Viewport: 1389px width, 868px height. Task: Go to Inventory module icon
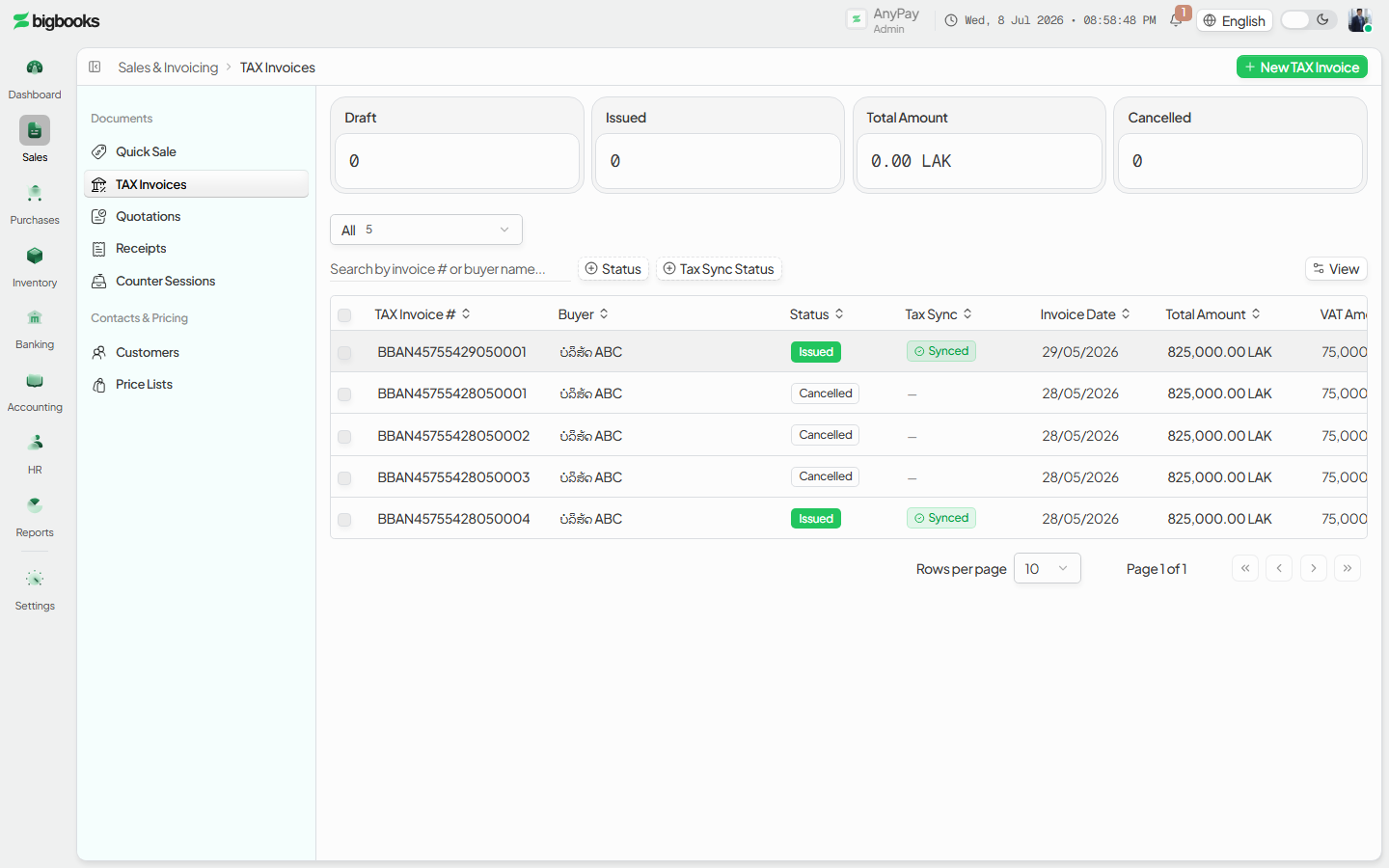(35, 256)
